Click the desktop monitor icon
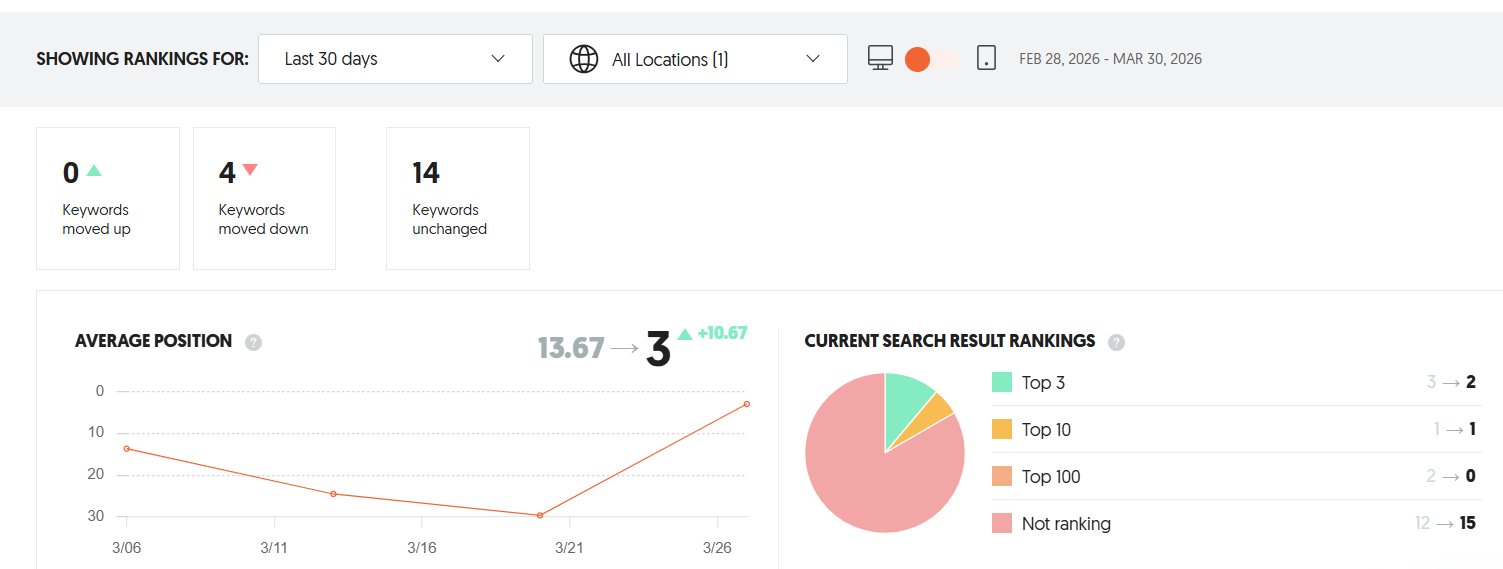The width and height of the screenshot is (1503, 569). coord(880,58)
